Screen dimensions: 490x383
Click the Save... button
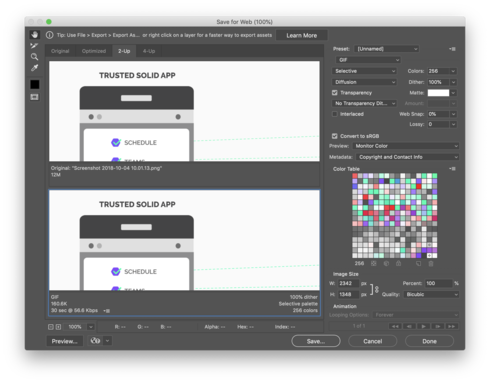coord(316,341)
